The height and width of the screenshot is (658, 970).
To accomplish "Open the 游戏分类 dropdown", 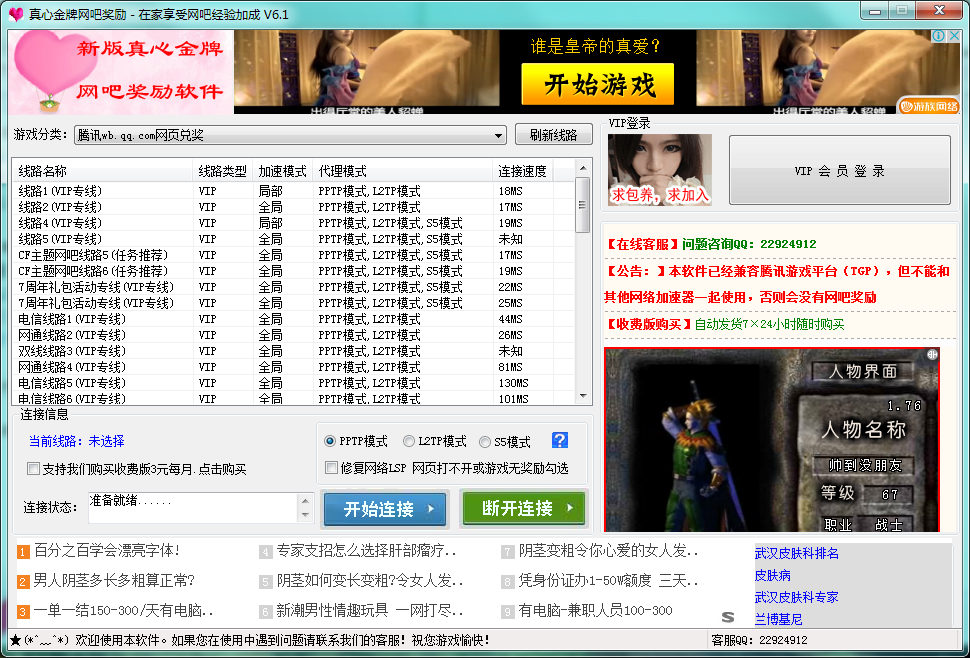I will click(290, 135).
